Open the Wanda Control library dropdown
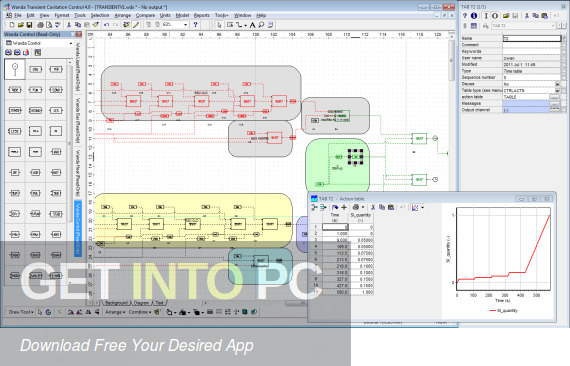Viewport: 570px width, 366px height. click(x=71, y=43)
